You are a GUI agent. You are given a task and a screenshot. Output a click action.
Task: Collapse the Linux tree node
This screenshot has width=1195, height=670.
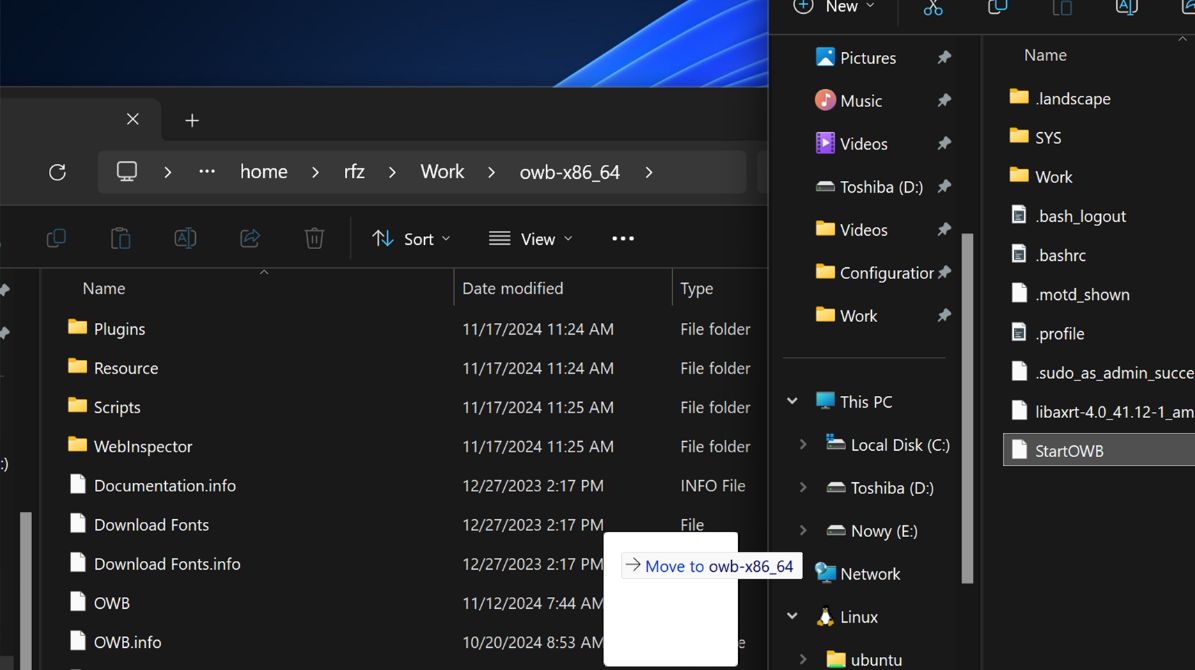click(x=793, y=617)
